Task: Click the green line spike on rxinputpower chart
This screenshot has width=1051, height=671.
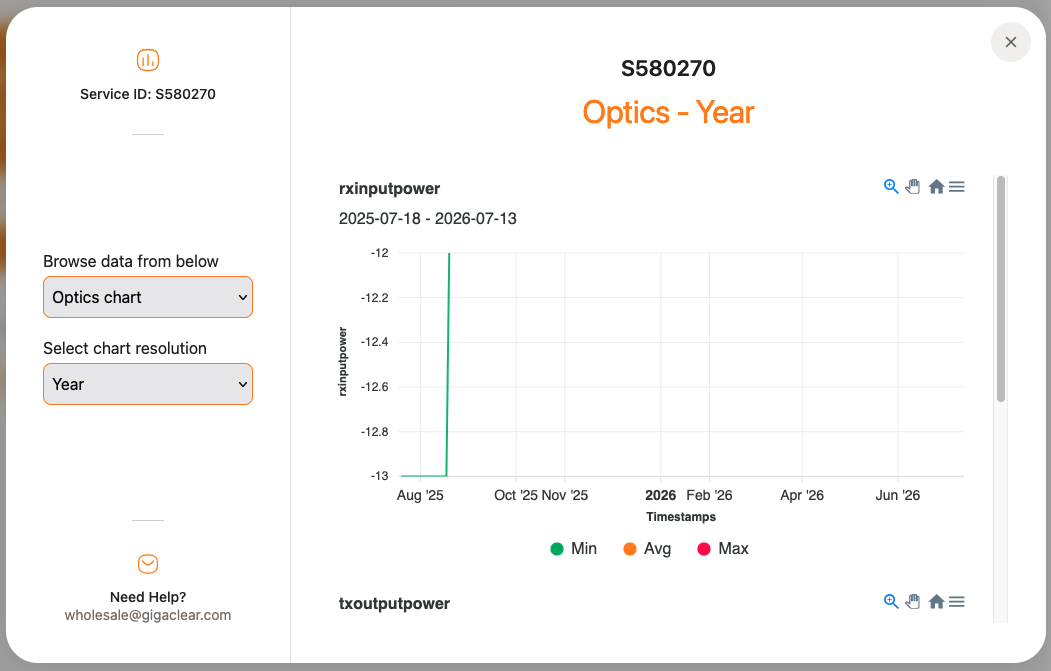Action: [x=448, y=364]
